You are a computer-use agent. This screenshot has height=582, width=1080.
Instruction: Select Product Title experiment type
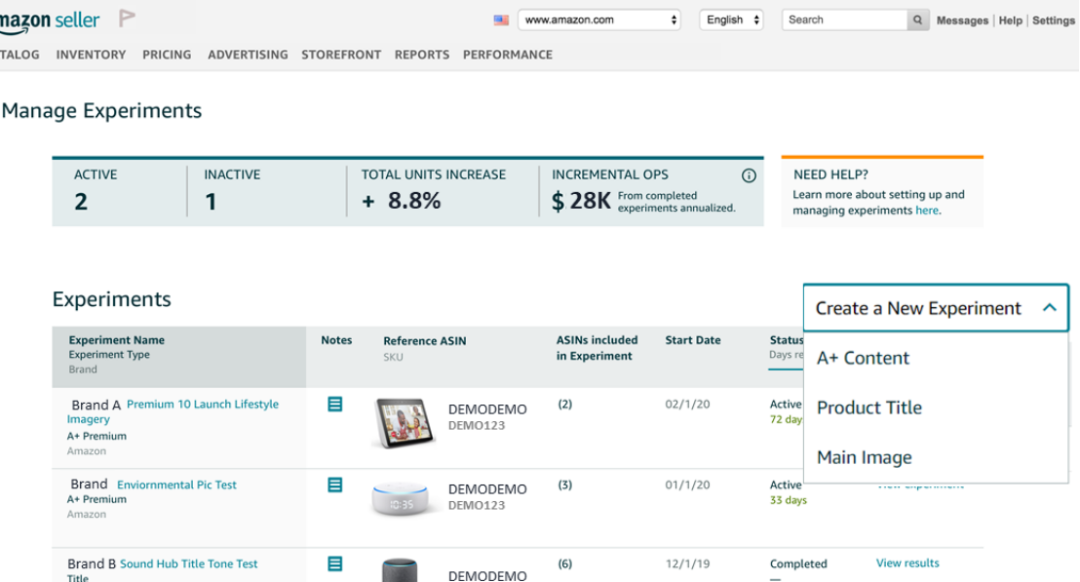869,408
